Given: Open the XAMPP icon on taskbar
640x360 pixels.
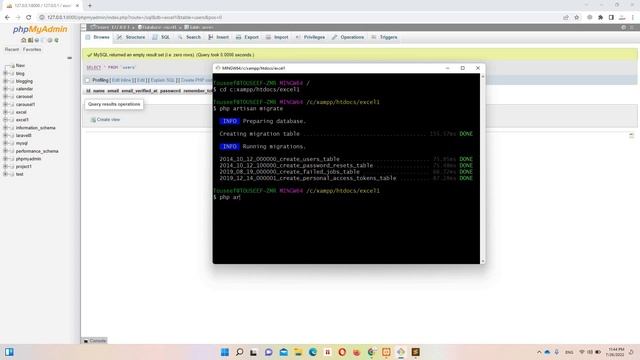Looking at the screenshot, I should (386, 352).
